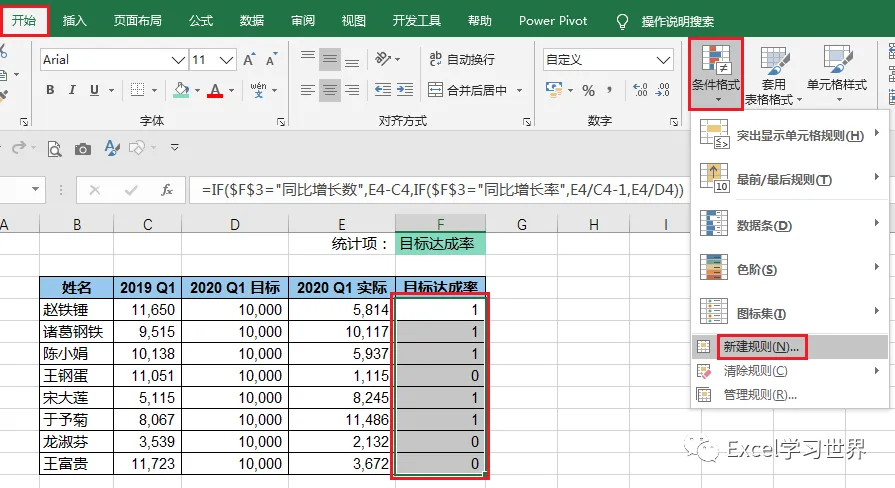
Task: Click the text orientation icon
Action: pyautogui.click(x=383, y=59)
